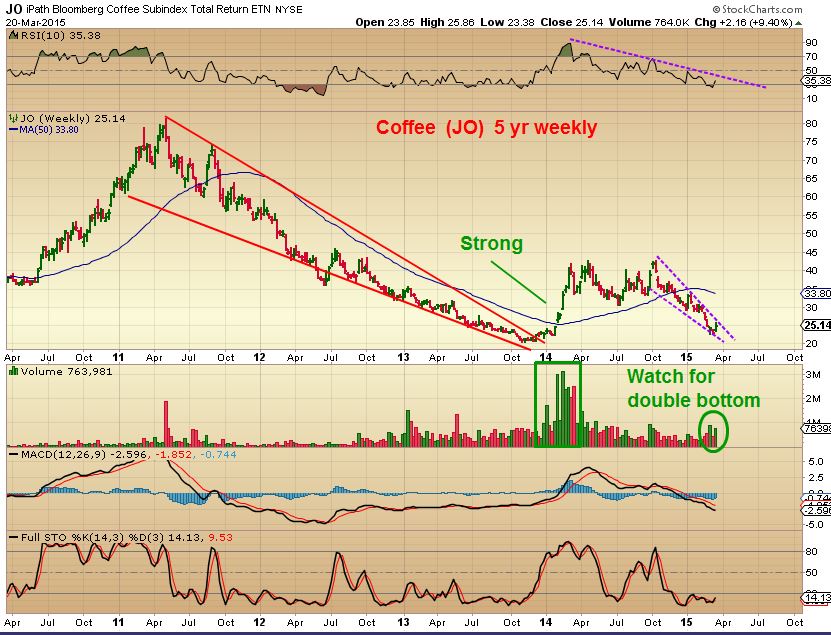Click the 65 label on price axis
The image size is (831, 635).
811,179
